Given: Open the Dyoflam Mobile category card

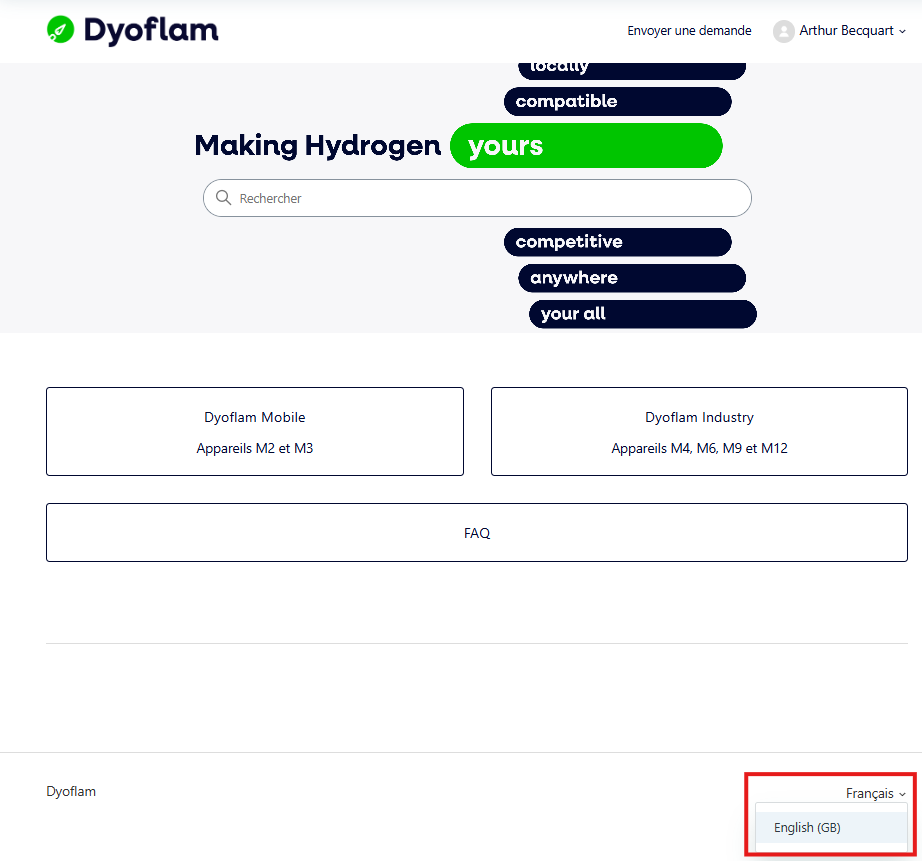Looking at the screenshot, I should (x=255, y=431).
